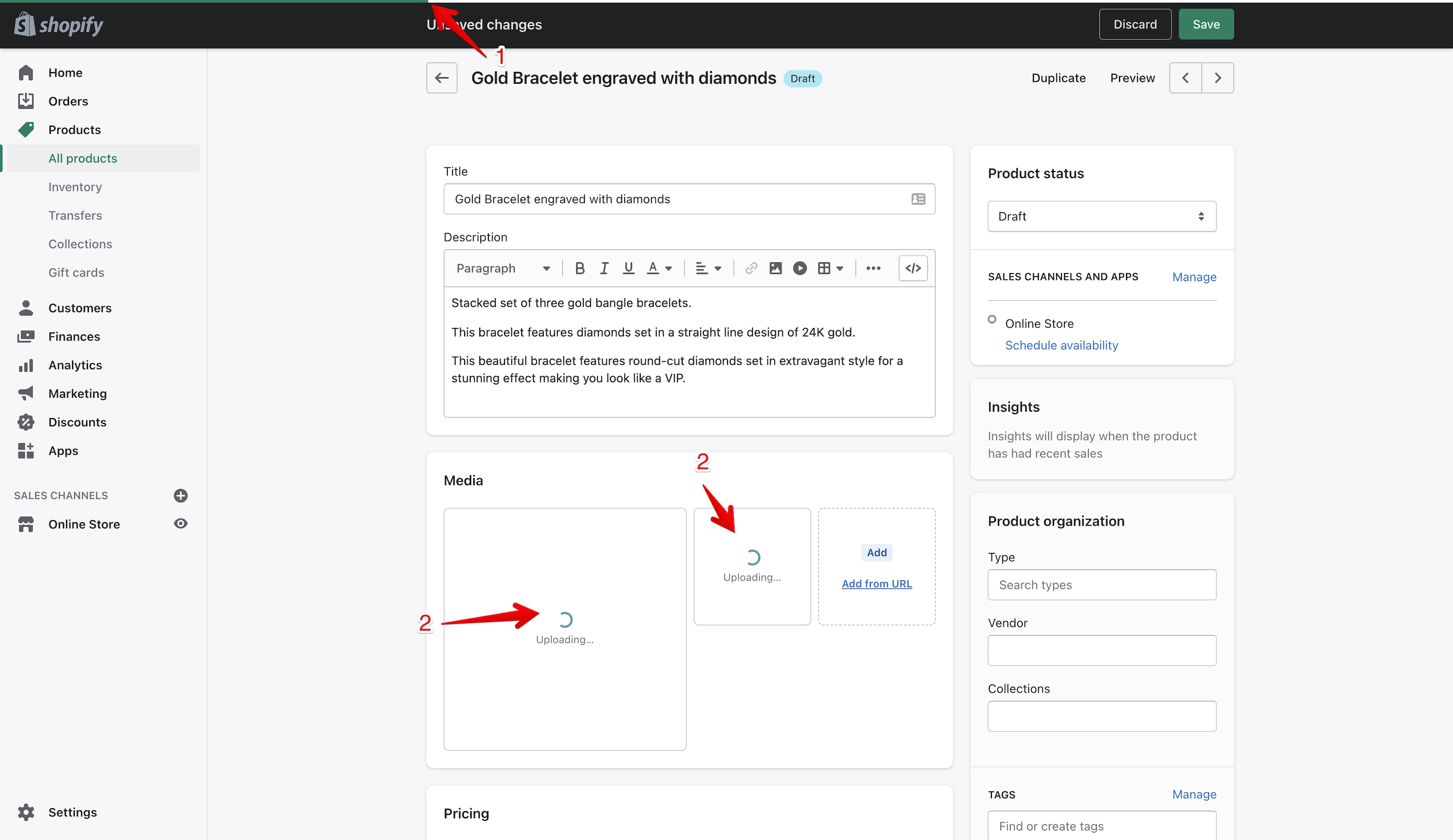Click Apps grid icon
The width and height of the screenshot is (1453, 840).
(x=26, y=451)
